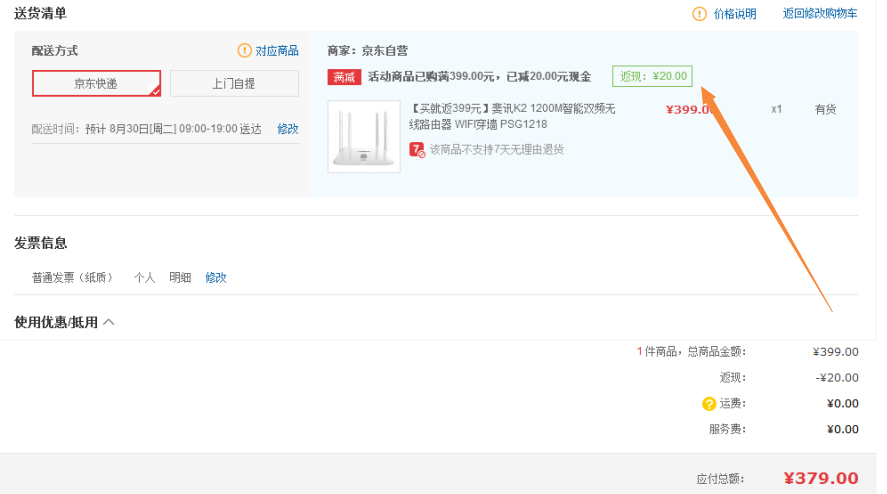Image resolution: width=887 pixels, height=494 pixels.
Task: Click the 7-day no-return policy text
Action: (x=496, y=149)
